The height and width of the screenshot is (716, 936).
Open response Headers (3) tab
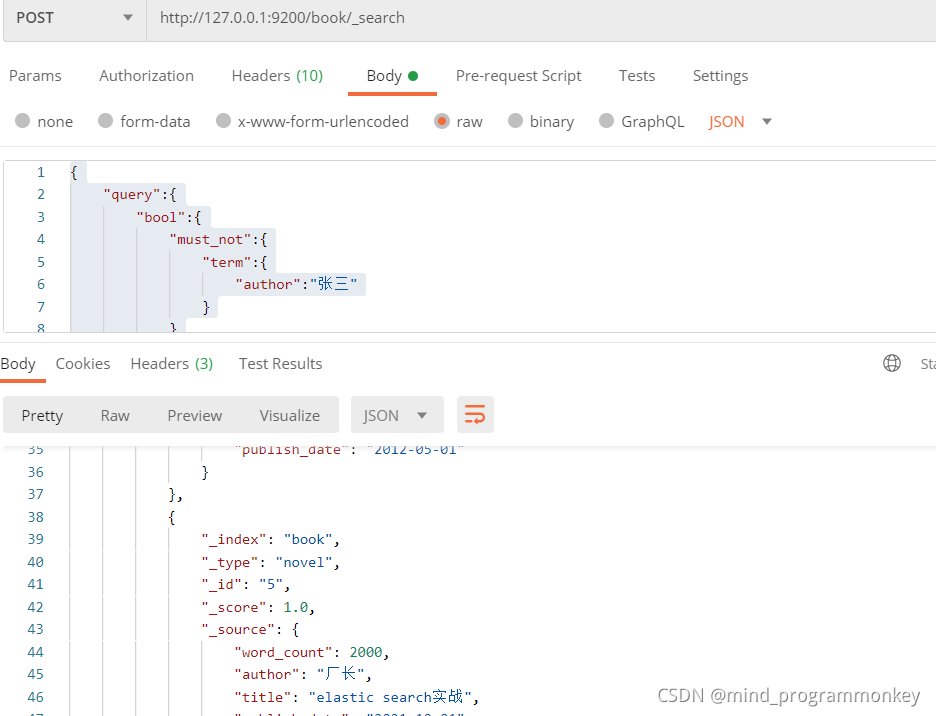171,364
